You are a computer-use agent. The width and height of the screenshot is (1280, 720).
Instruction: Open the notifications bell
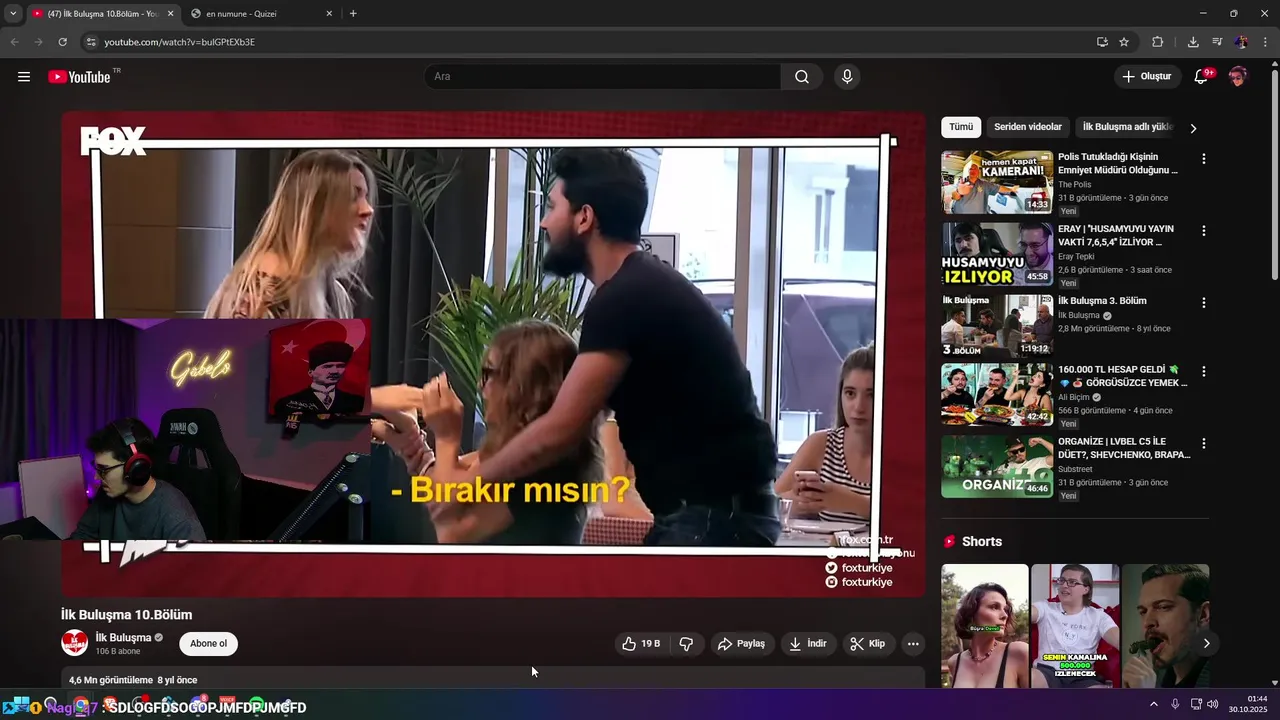coord(1202,77)
